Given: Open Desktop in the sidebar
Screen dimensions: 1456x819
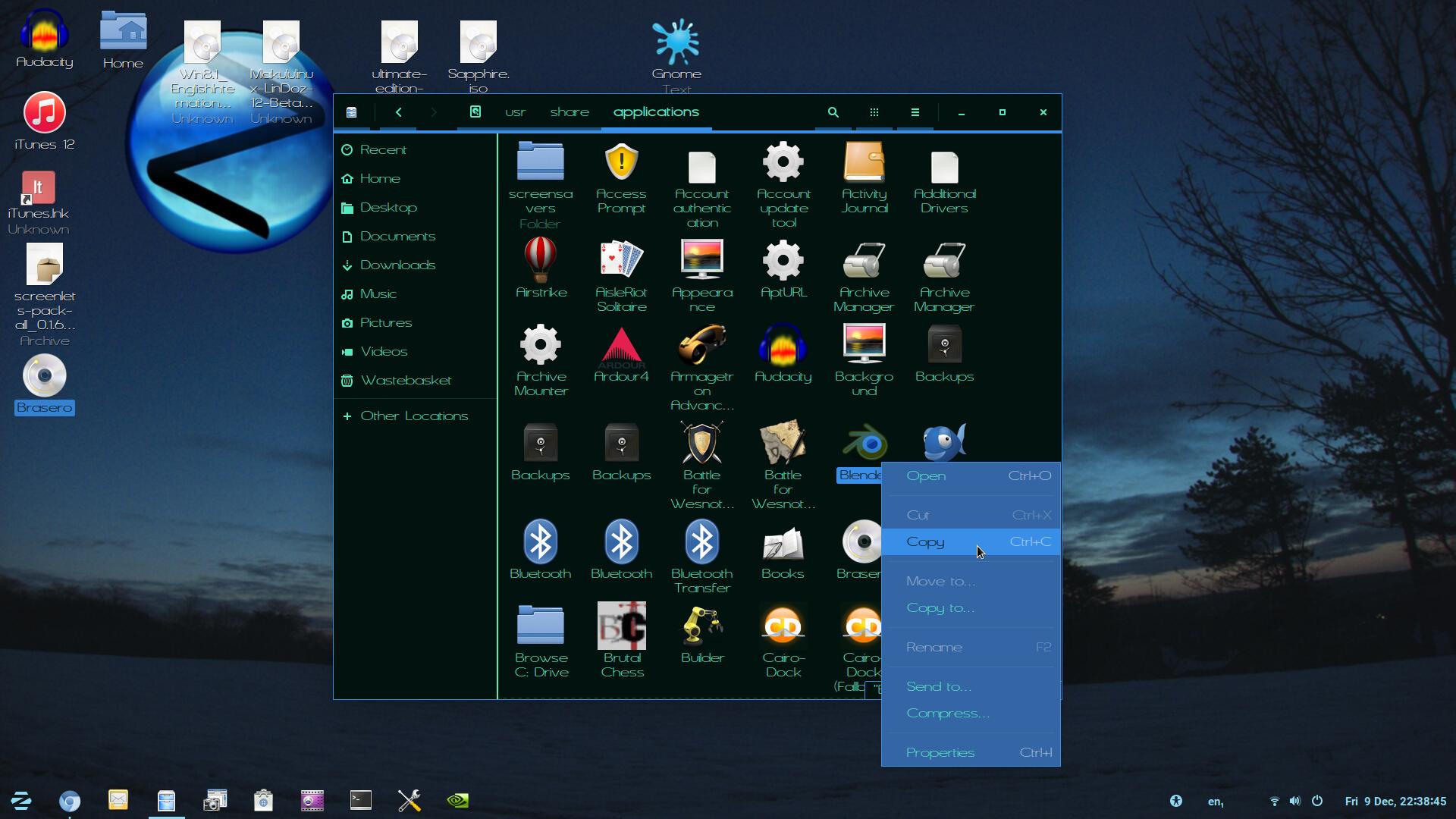Looking at the screenshot, I should click(415, 207).
